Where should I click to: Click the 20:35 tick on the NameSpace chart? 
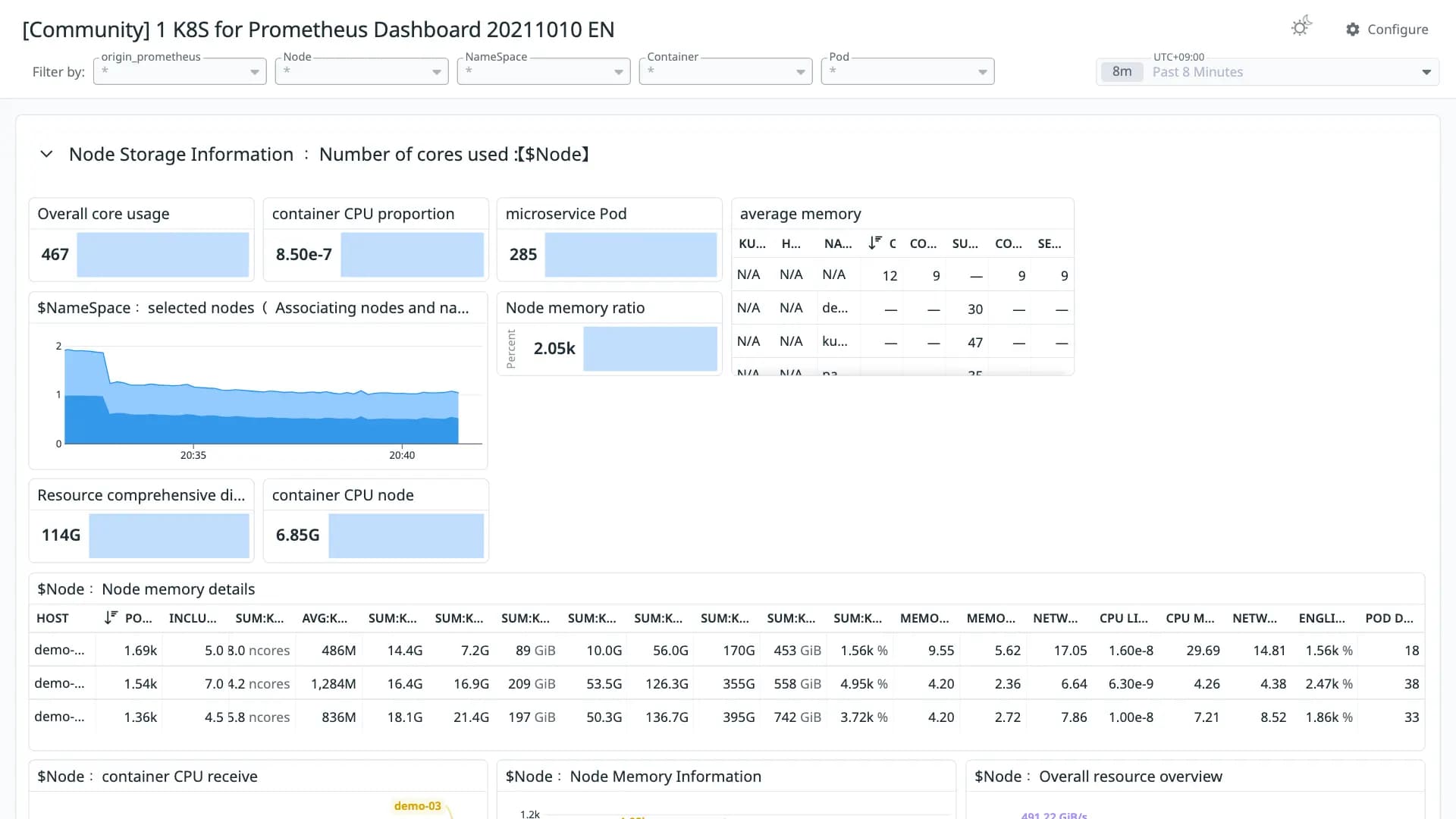coord(193,455)
